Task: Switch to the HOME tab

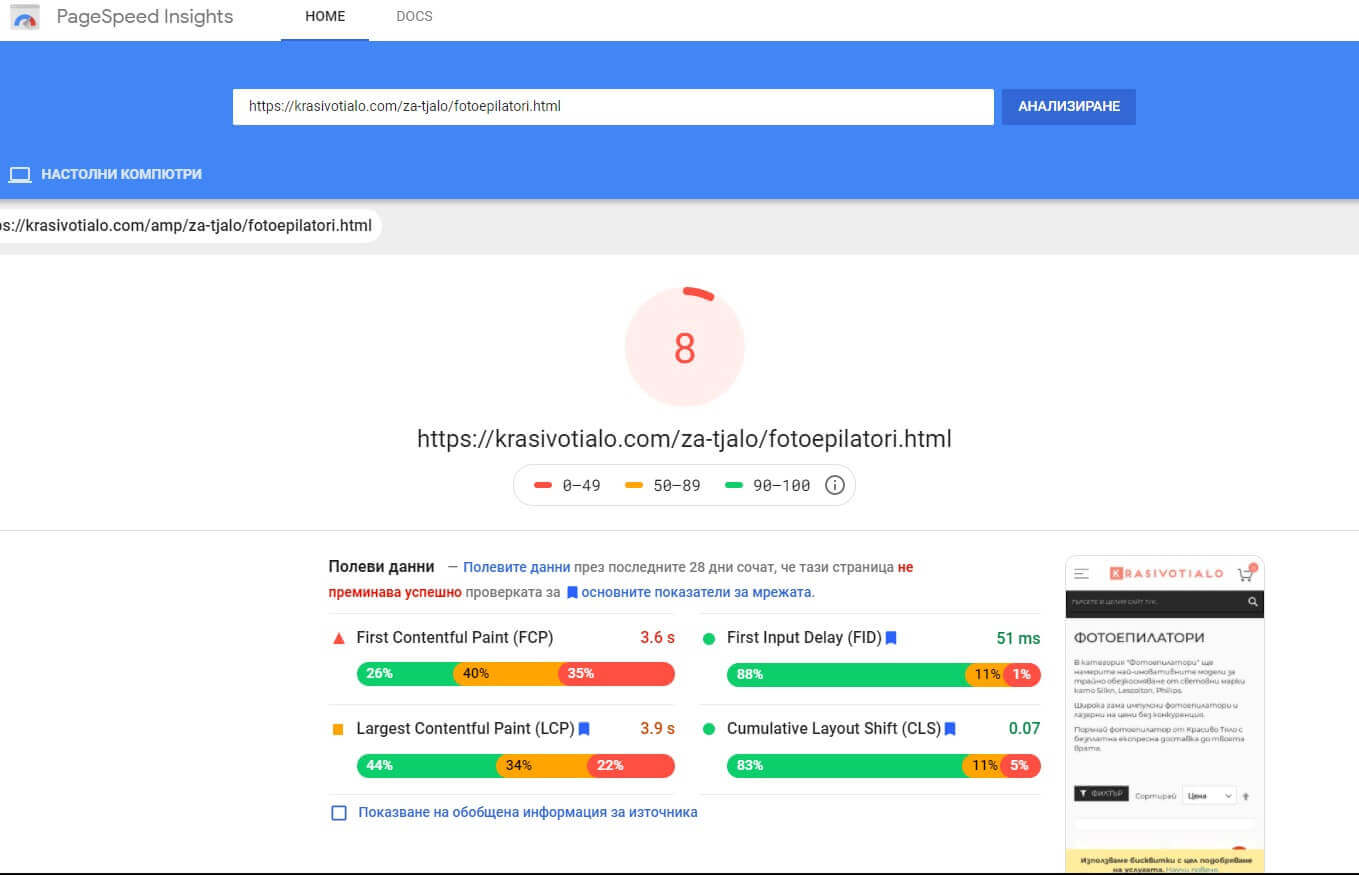Action: click(325, 17)
